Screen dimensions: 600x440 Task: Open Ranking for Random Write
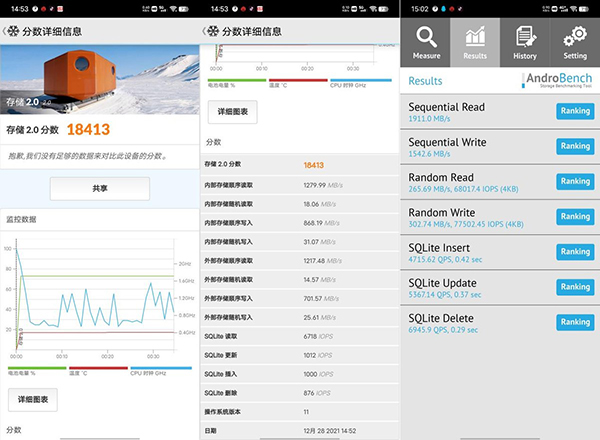pos(575,216)
